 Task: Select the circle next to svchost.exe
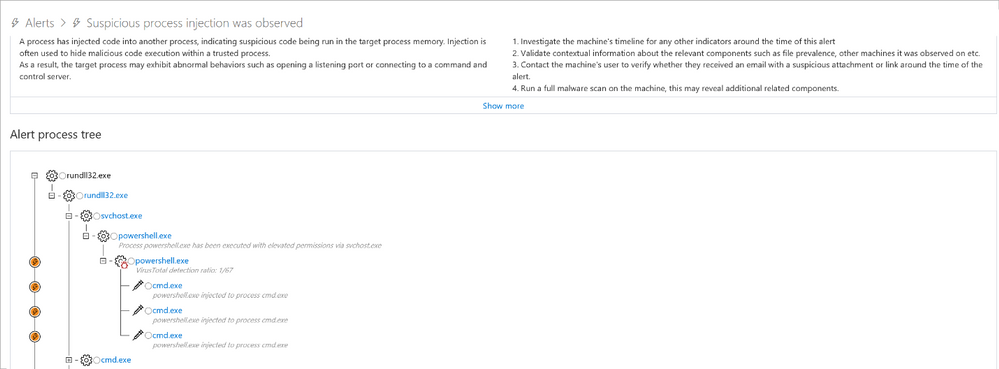click(x=97, y=217)
